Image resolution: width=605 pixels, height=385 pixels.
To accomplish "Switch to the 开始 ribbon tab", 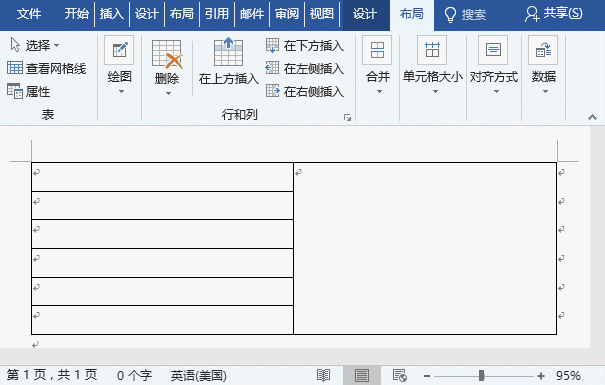I will pyautogui.click(x=76, y=14).
